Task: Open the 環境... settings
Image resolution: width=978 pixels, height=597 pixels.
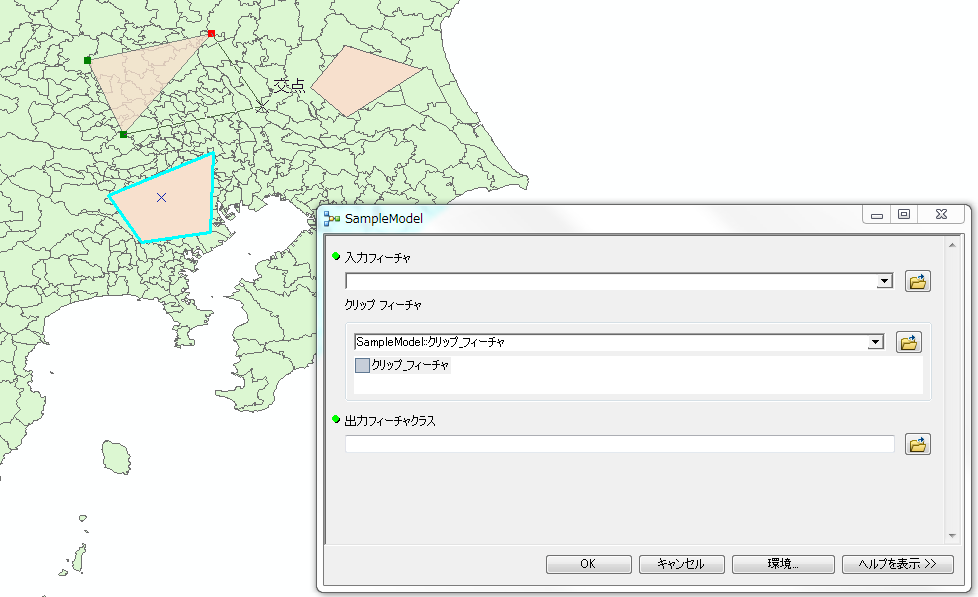Action: 783,564
